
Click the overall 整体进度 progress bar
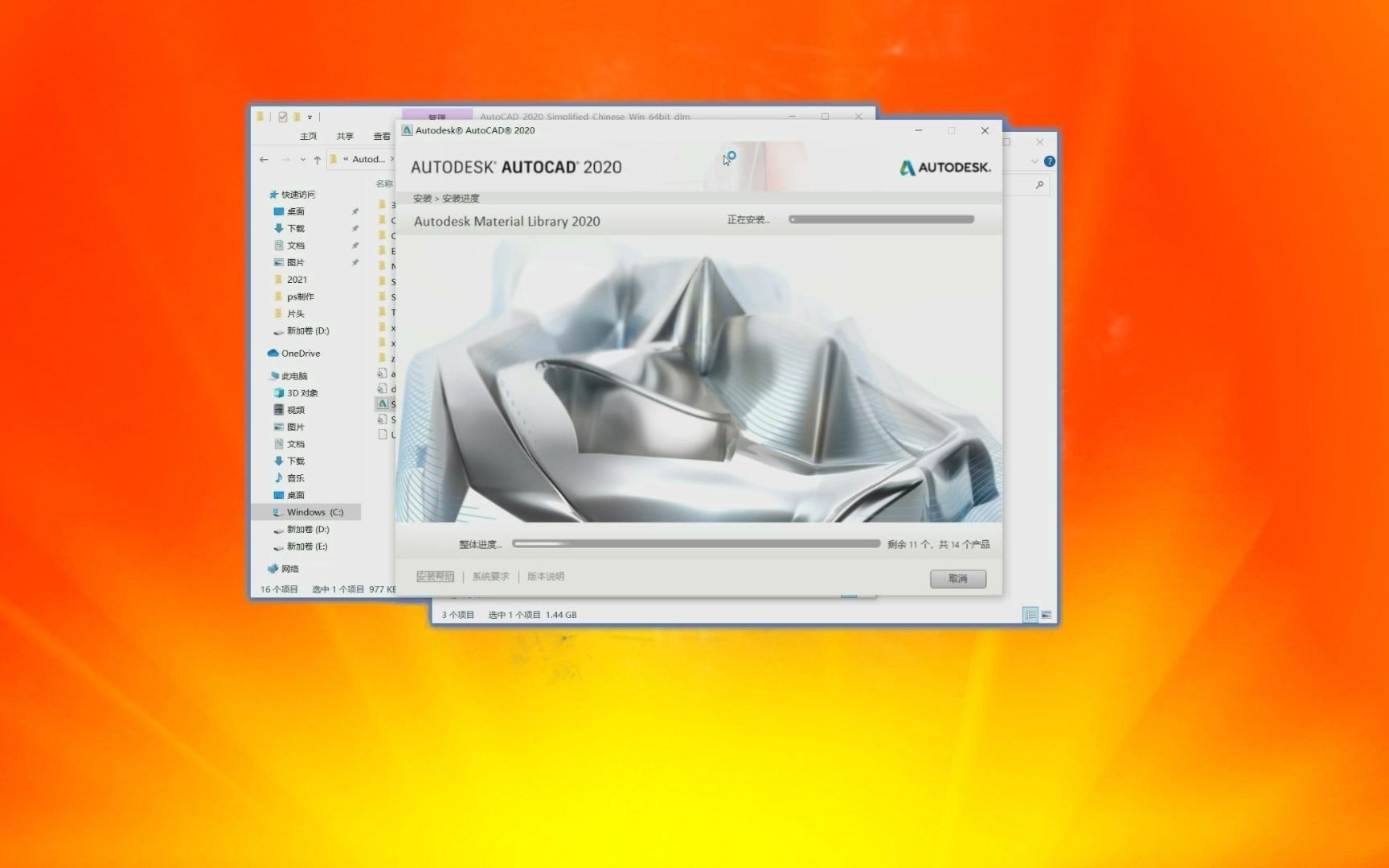click(696, 544)
